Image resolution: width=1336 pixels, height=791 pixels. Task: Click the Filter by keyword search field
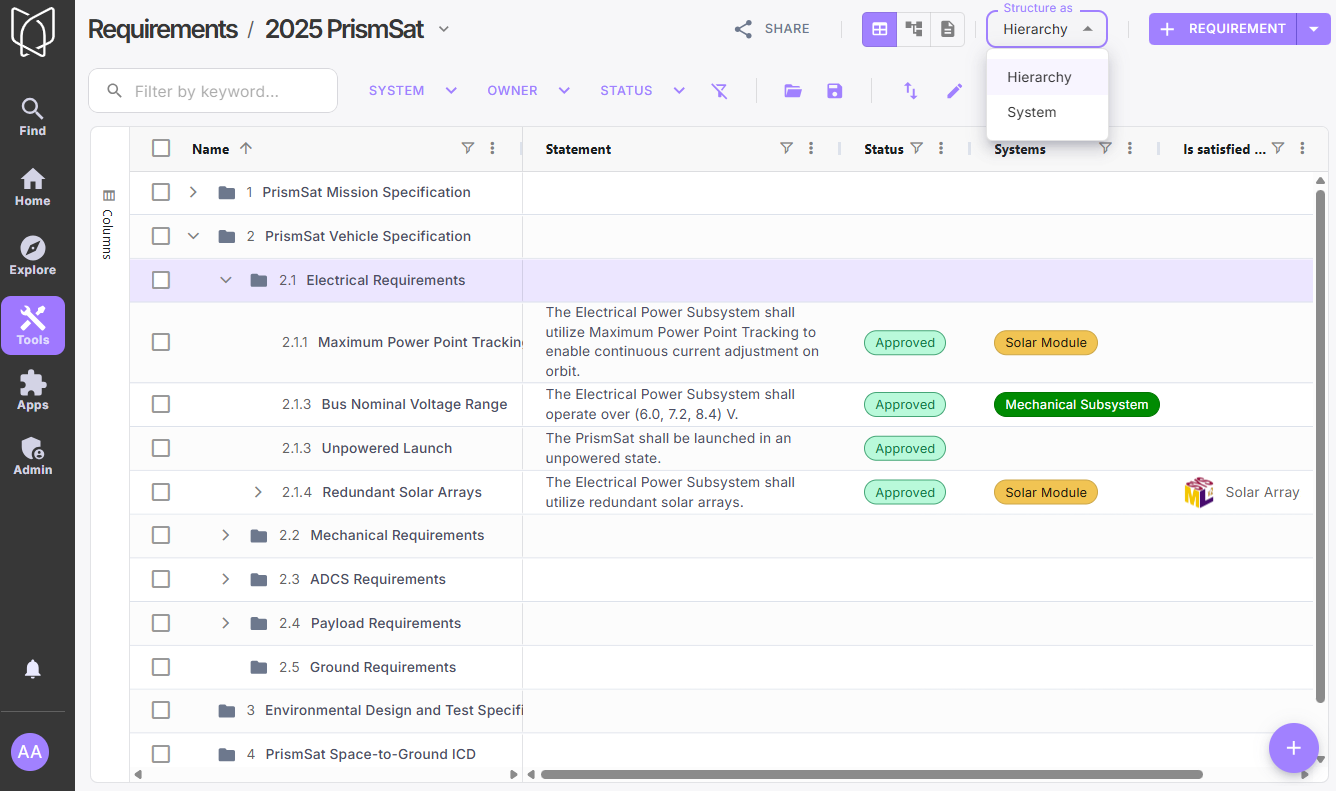pyautogui.click(x=227, y=91)
